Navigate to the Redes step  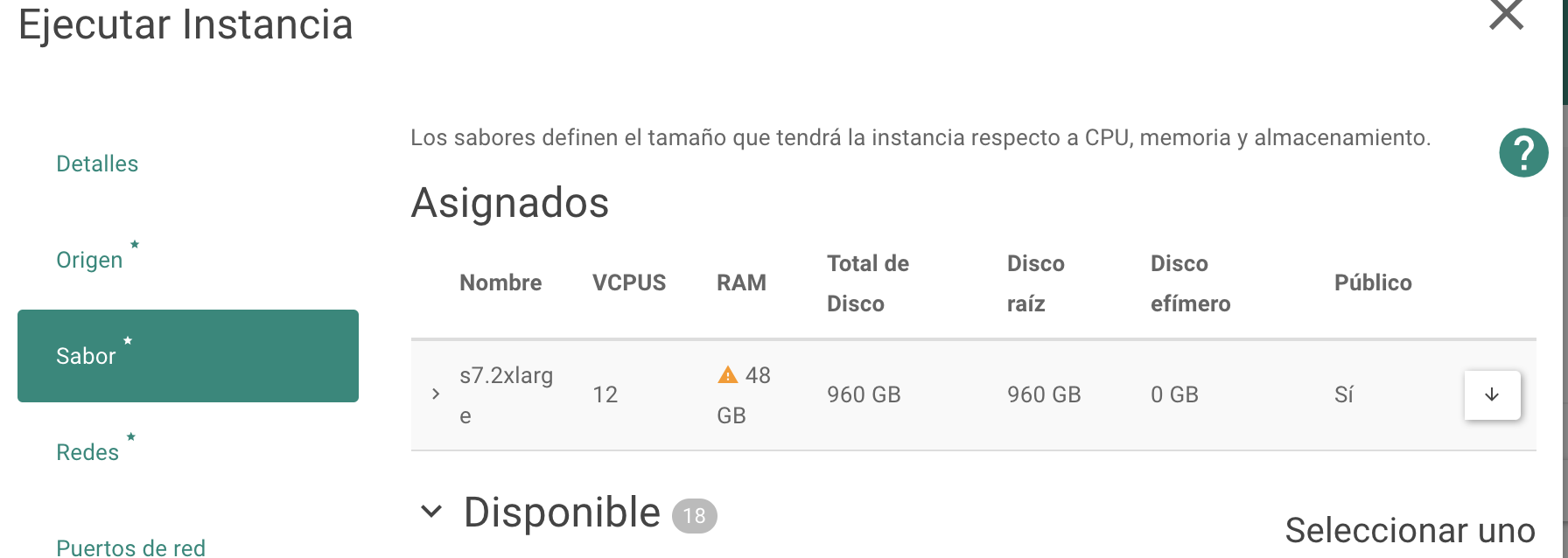tap(87, 451)
